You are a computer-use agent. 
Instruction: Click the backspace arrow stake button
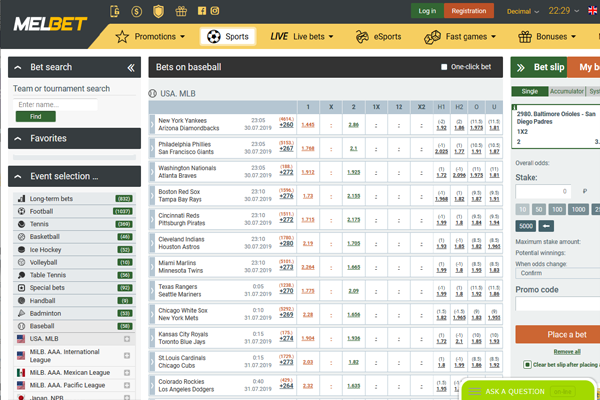pyautogui.click(x=546, y=226)
